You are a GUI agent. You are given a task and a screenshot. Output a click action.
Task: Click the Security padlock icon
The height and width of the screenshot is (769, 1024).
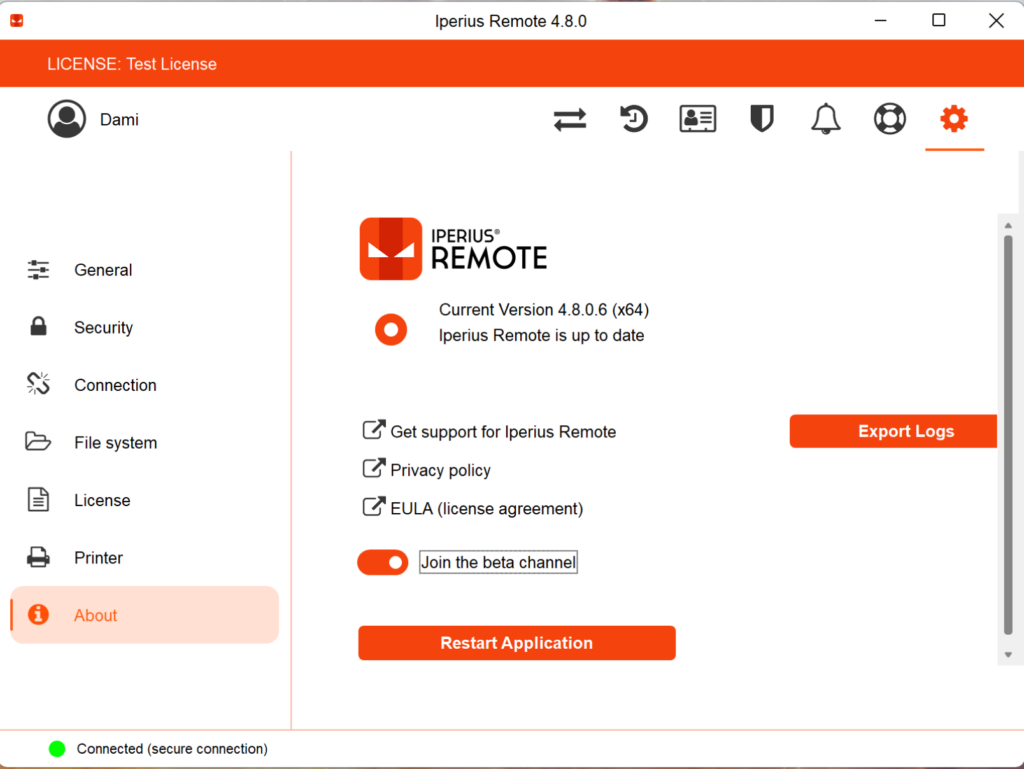point(39,326)
